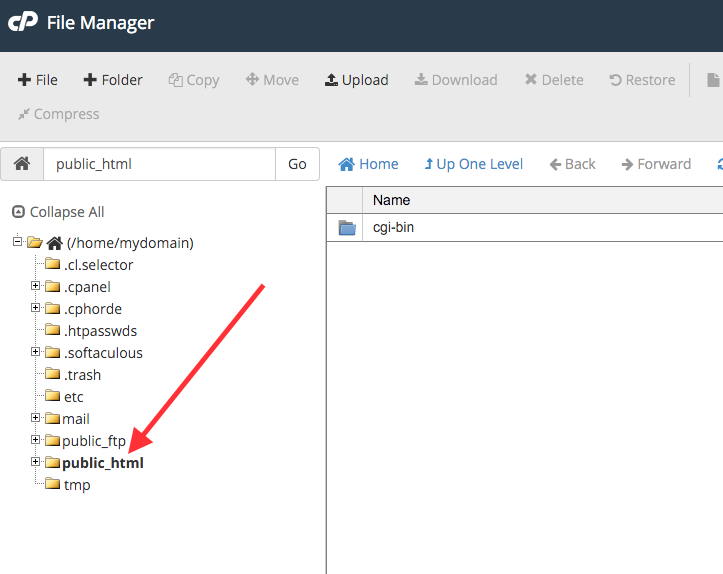The height and width of the screenshot is (574, 723).
Task: Open the .trash folder in tree
Action: pos(81,375)
